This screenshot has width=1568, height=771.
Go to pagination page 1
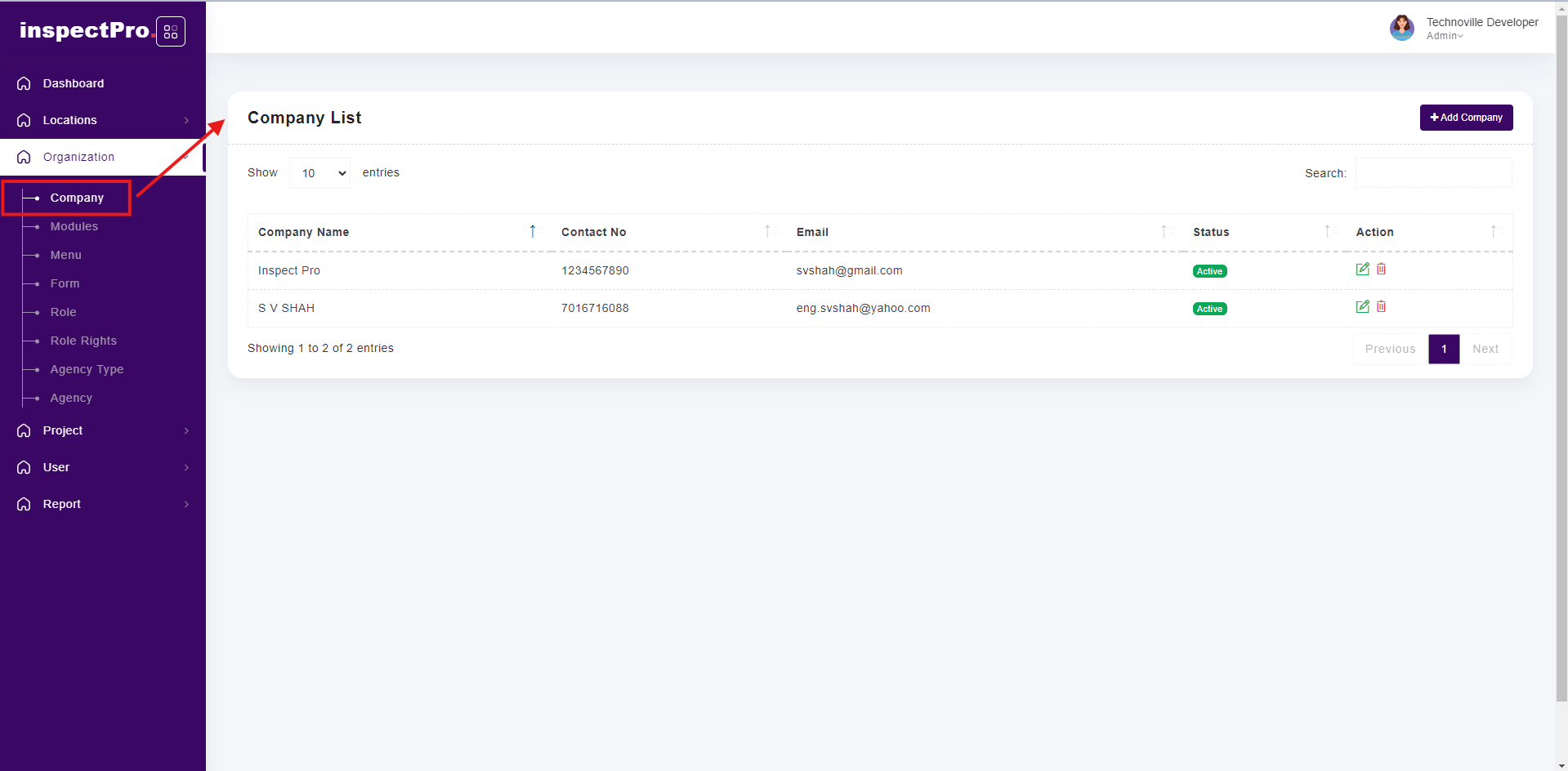pyautogui.click(x=1444, y=349)
